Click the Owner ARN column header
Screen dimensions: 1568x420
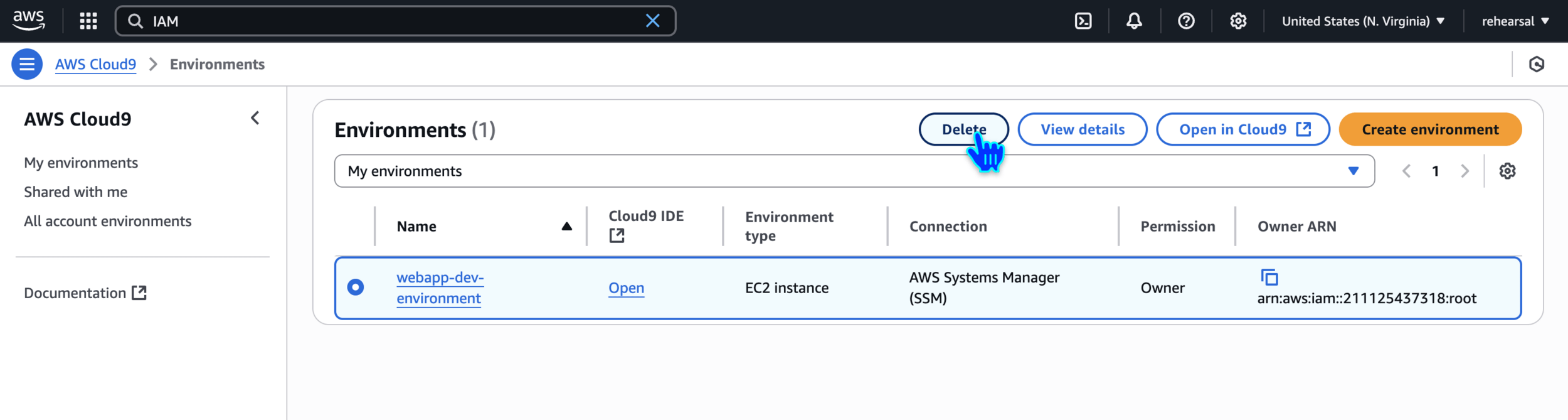coord(1296,226)
